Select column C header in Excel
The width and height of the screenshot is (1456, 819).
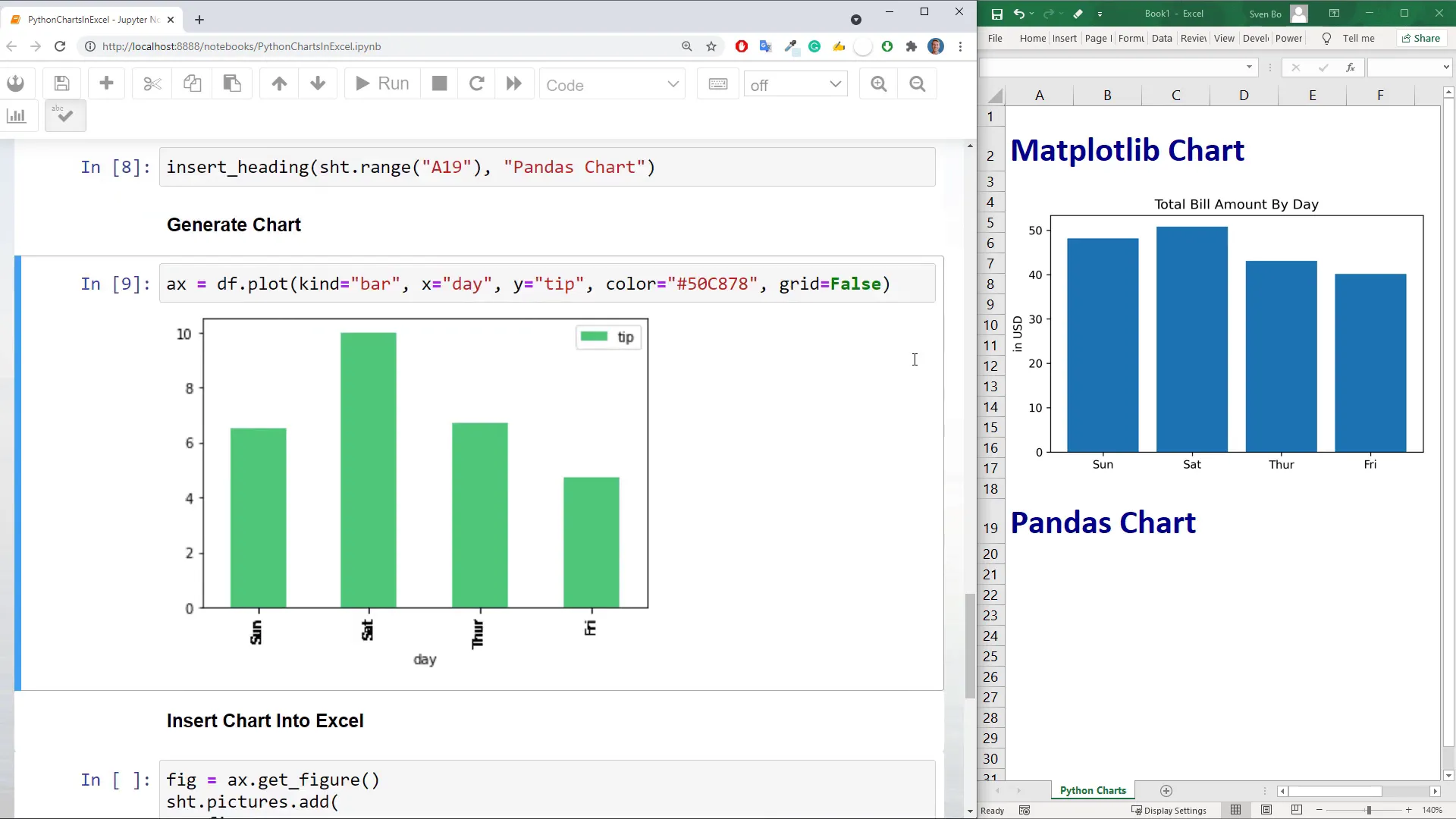[1175, 96]
